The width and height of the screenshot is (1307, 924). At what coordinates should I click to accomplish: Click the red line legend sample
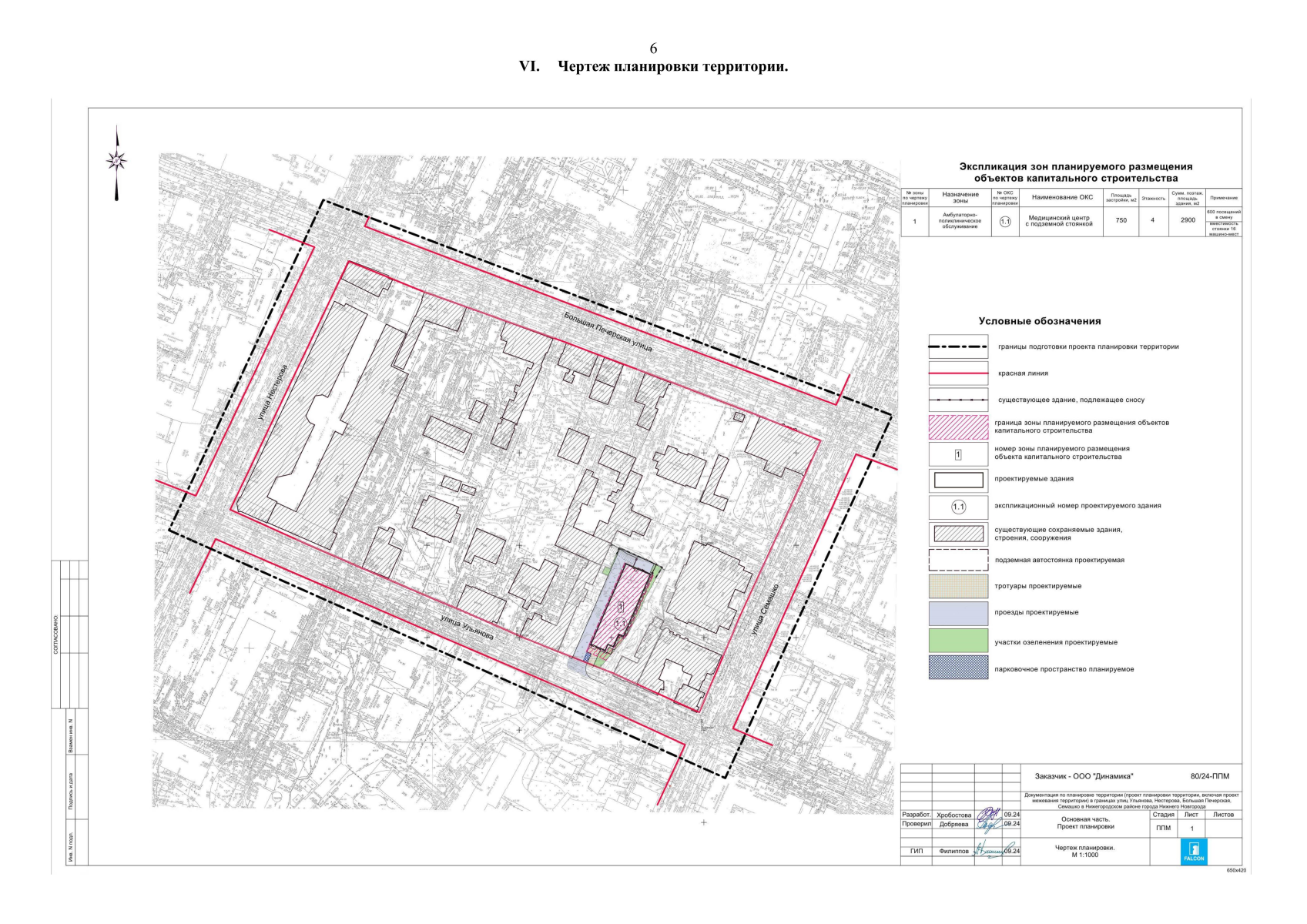point(958,373)
